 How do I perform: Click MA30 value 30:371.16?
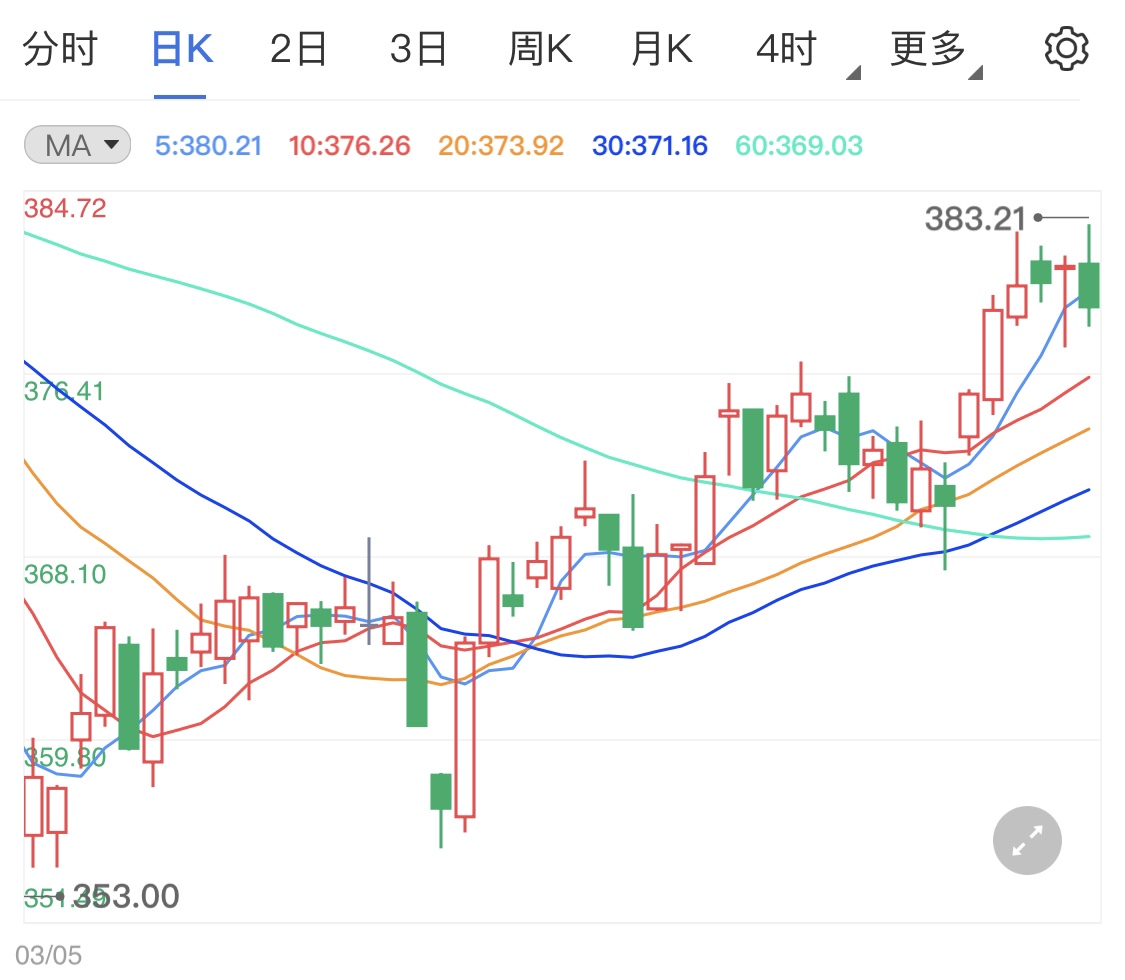pyautogui.click(x=649, y=146)
